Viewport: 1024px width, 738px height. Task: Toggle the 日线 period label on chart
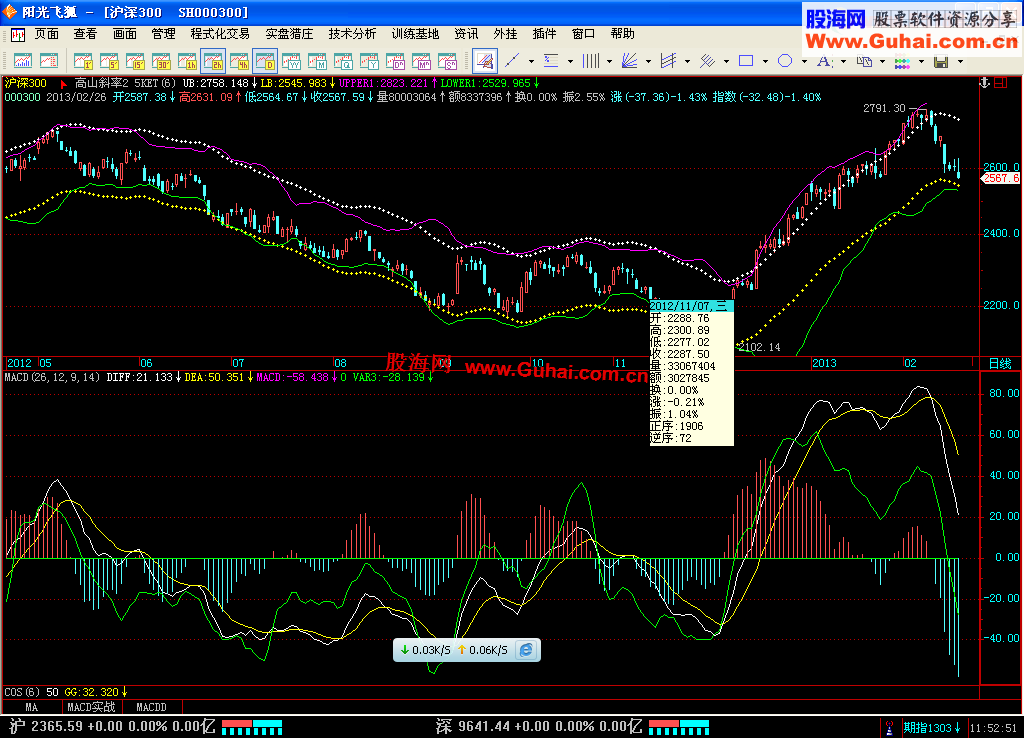(1000, 363)
